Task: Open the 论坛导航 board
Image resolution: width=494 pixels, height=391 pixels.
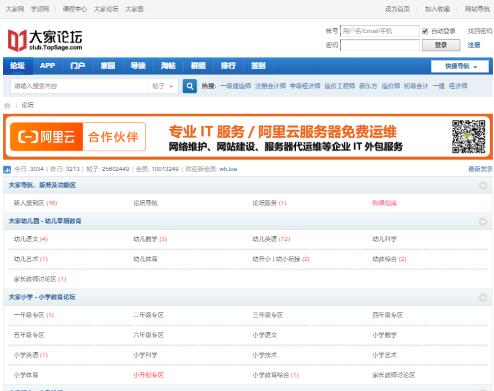Action: [x=145, y=203]
